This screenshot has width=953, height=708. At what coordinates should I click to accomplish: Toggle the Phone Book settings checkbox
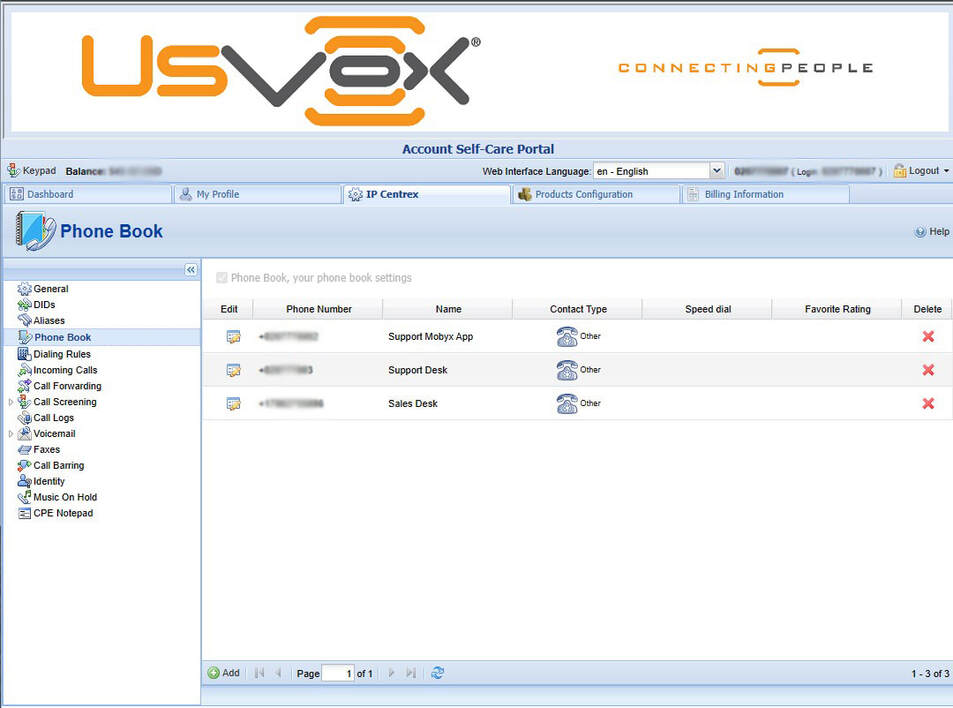coord(222,278)
